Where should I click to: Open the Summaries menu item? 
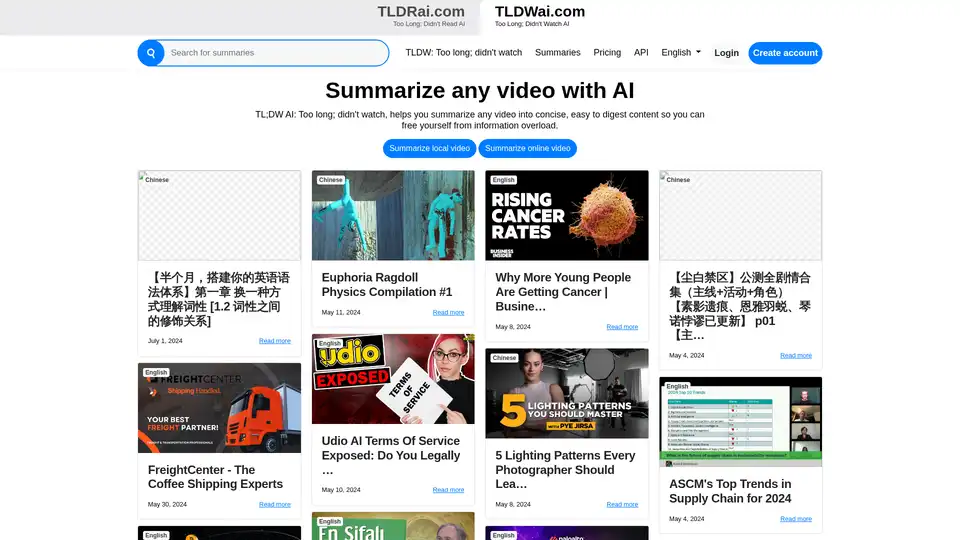point(557,53)
